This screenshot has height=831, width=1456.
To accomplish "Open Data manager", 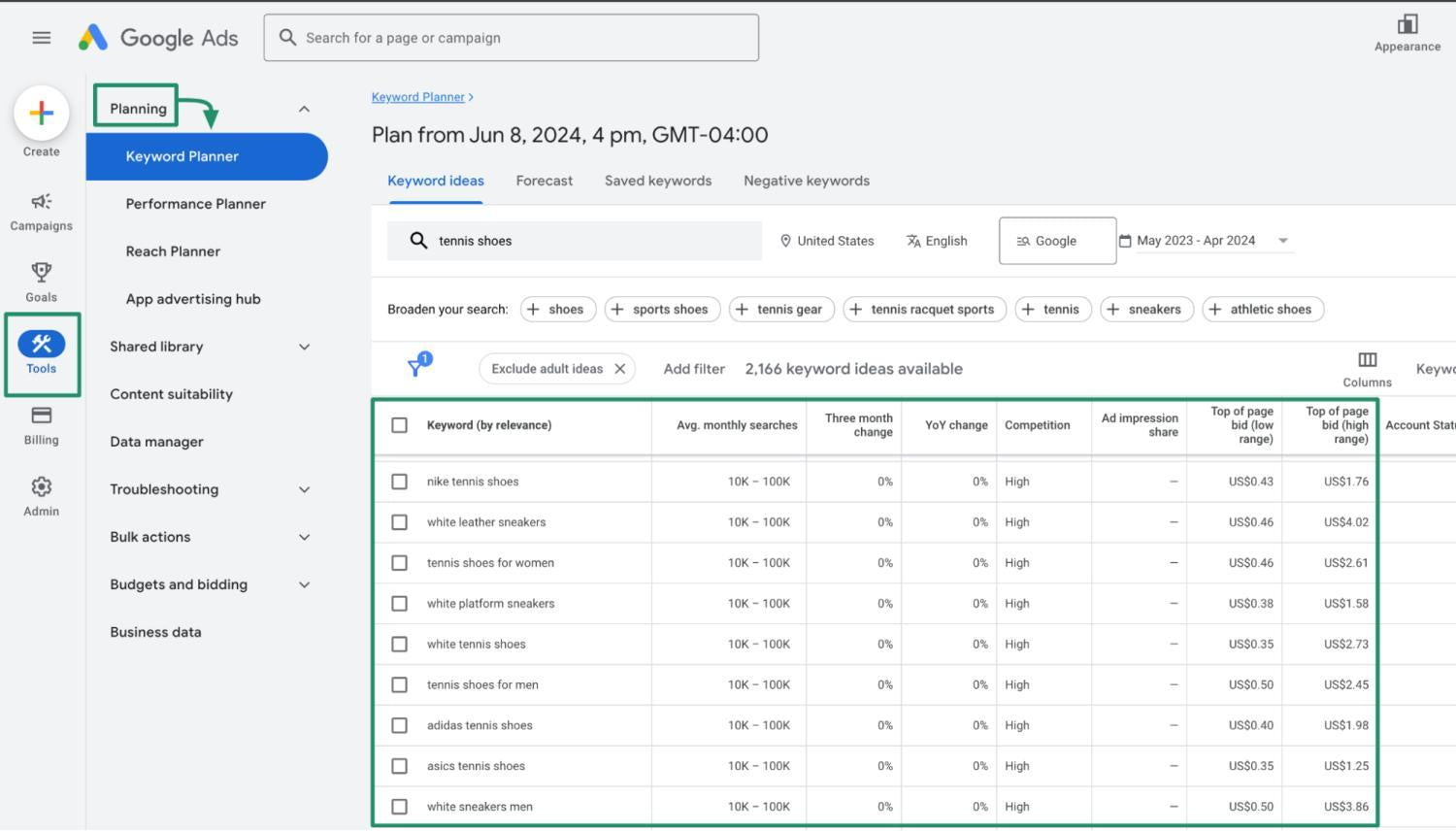I will (156, 442).
